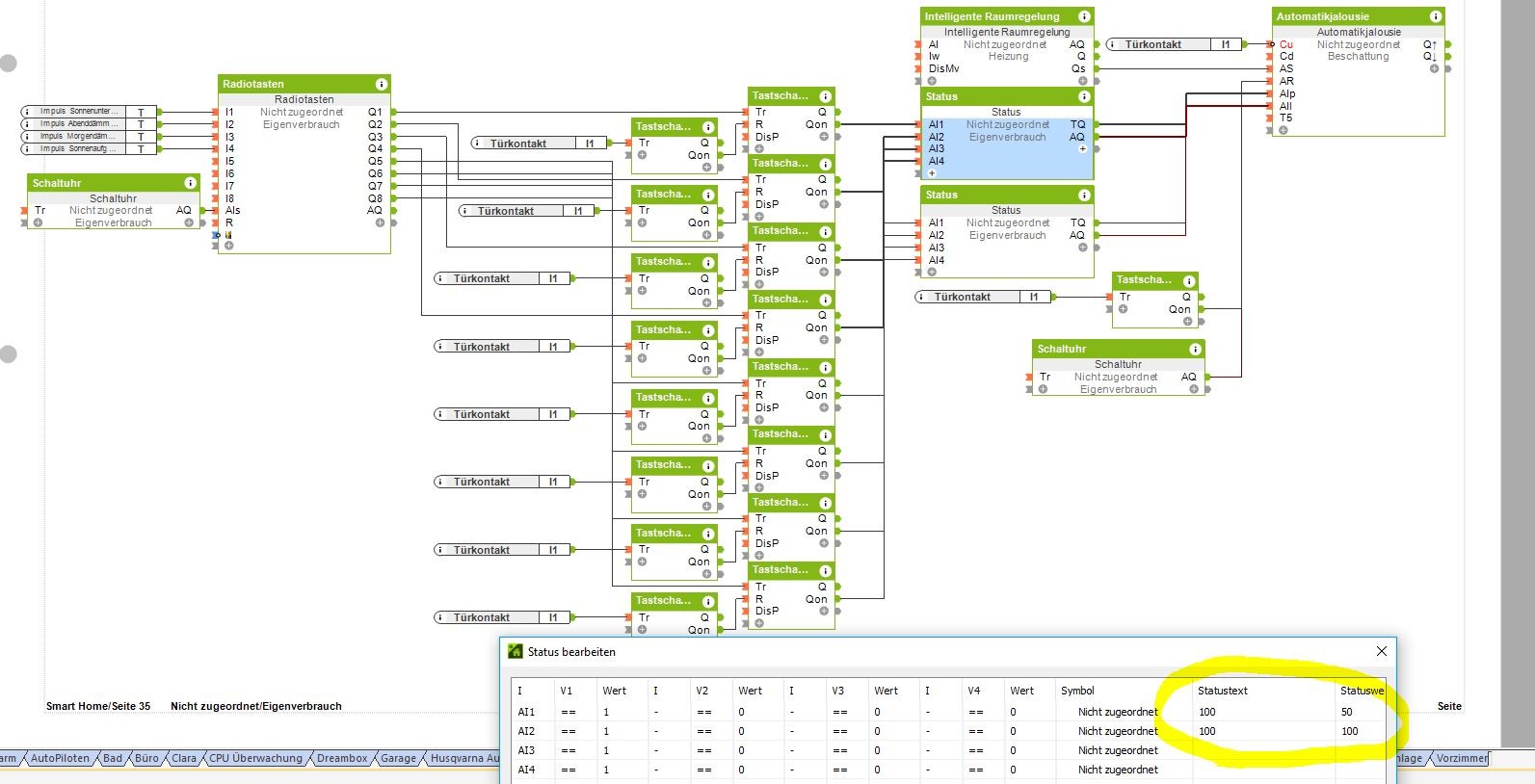
Task: Open the Dreambox page tab
Action: (x=342, y=758)
